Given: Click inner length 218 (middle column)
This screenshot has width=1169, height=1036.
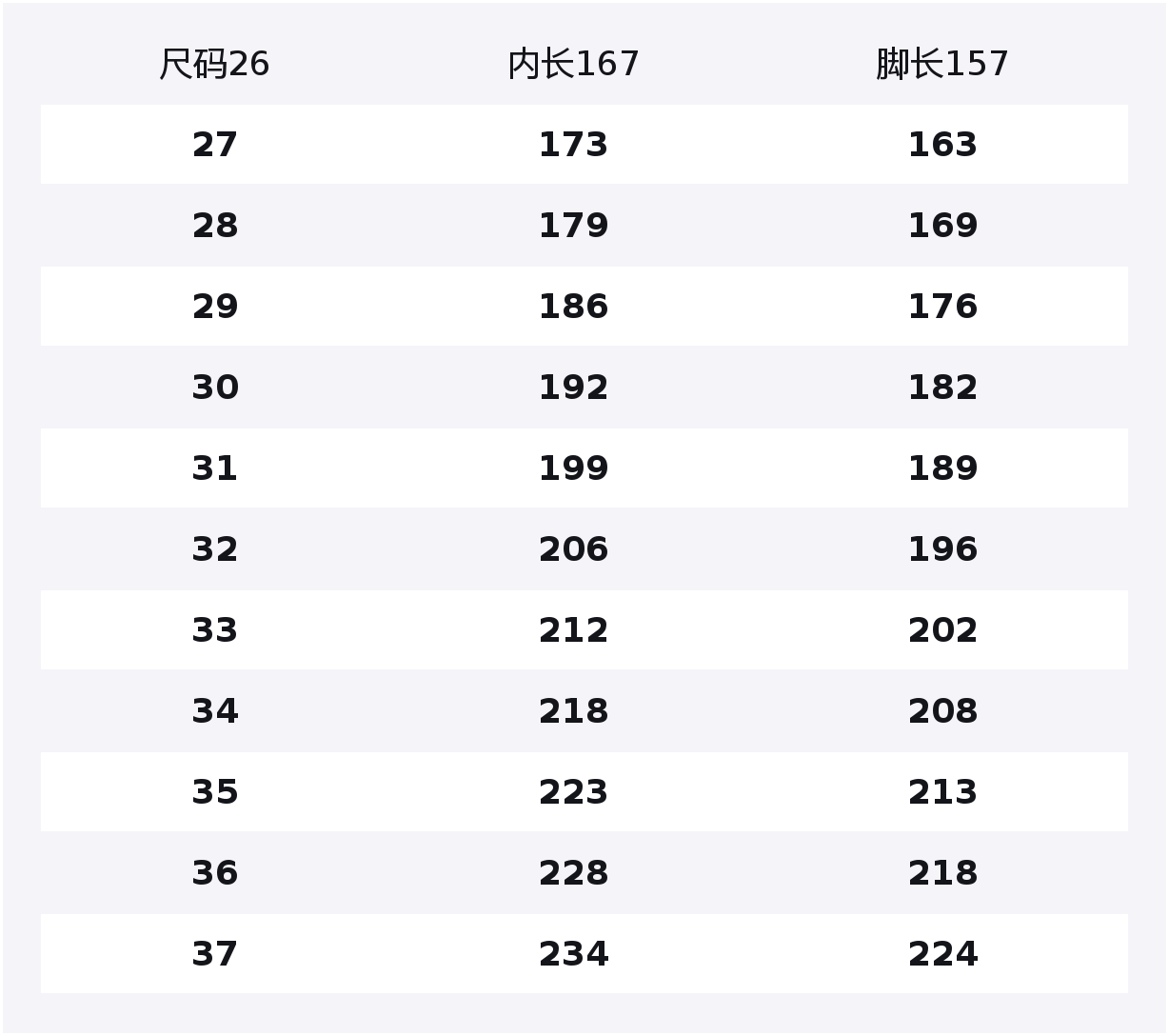Looking at the screenshot, I should click(x=574, y=711).
